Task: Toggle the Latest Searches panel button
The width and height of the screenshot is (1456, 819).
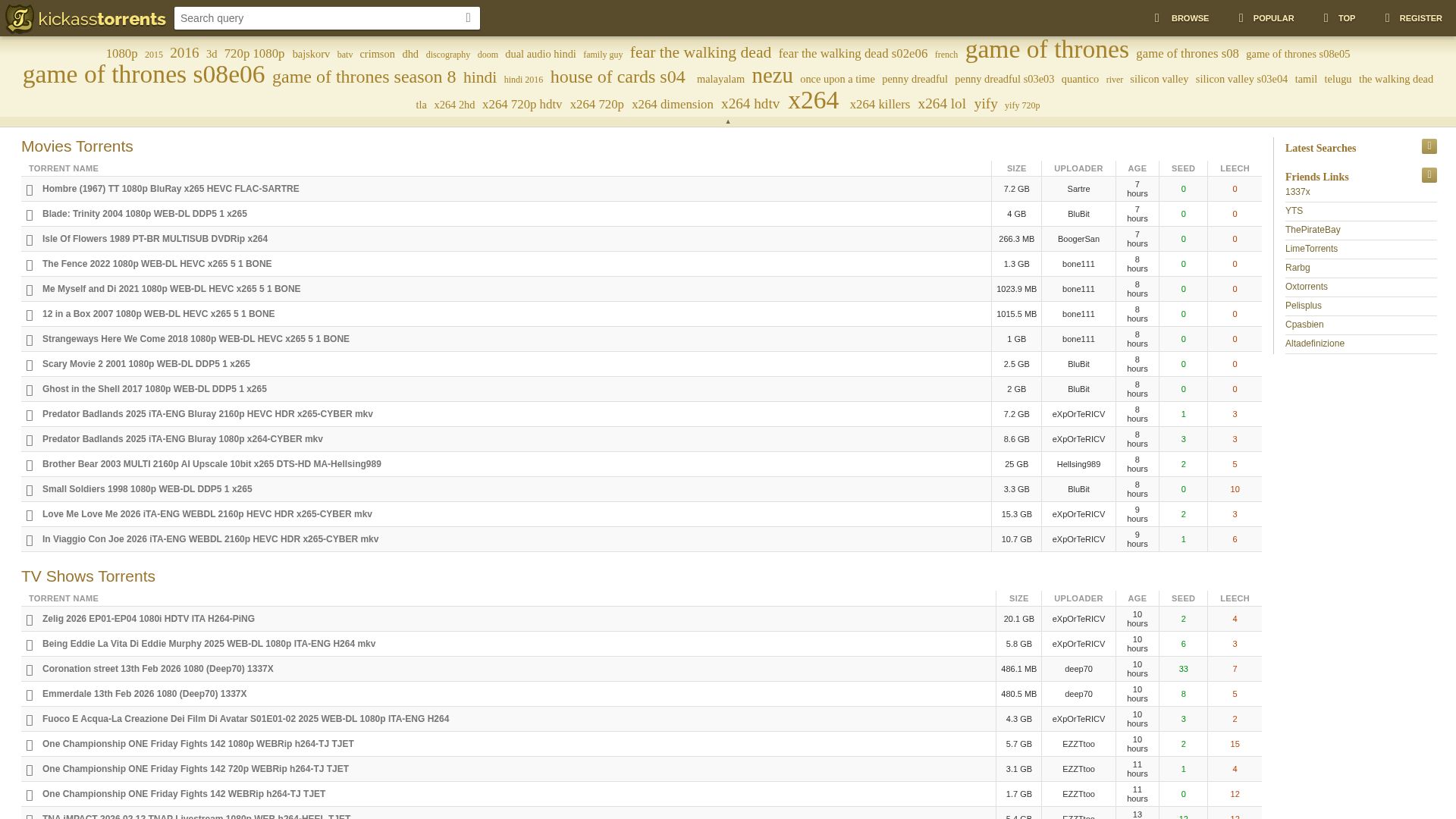Action: pos(1429,146)
